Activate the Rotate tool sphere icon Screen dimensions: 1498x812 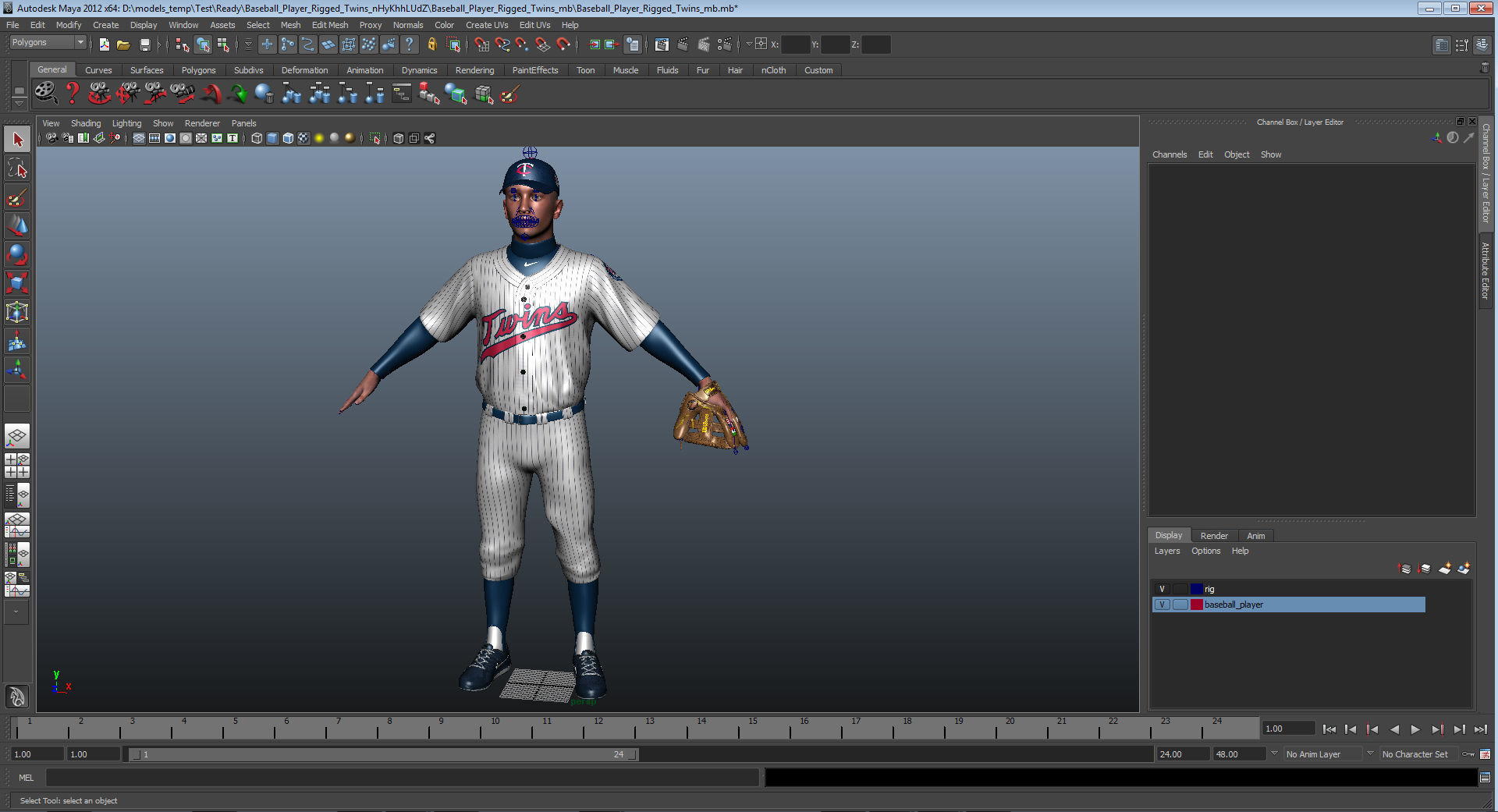point(17,255)
